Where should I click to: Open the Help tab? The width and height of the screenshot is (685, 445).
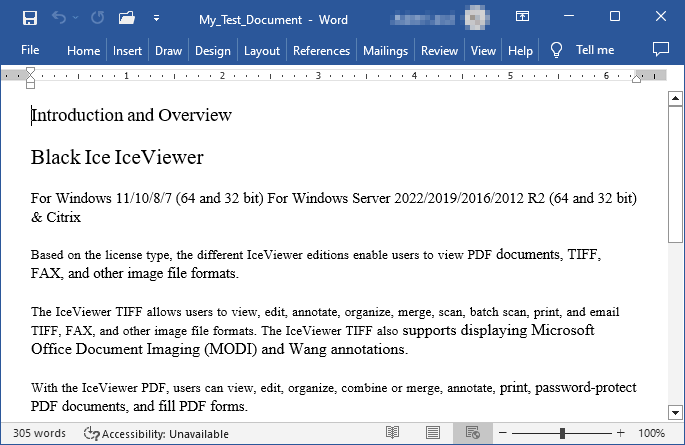tap(520, 51)
